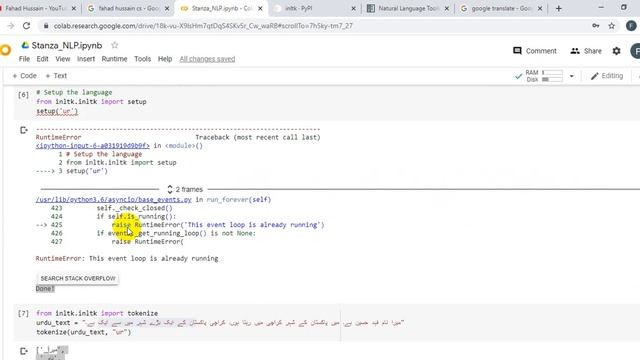Go forward in browser history
Viewport: 640px width, 360px height.
point(11,26)
